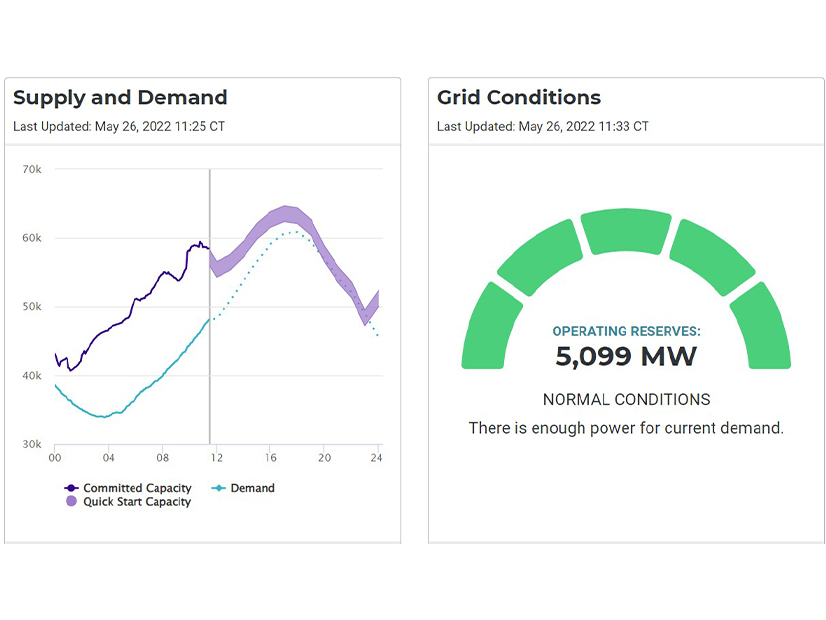Viewport: 826px width, 620px height.
Task: Click the purple Quick Start Capacity legend dot
Action: coord(71,501)
